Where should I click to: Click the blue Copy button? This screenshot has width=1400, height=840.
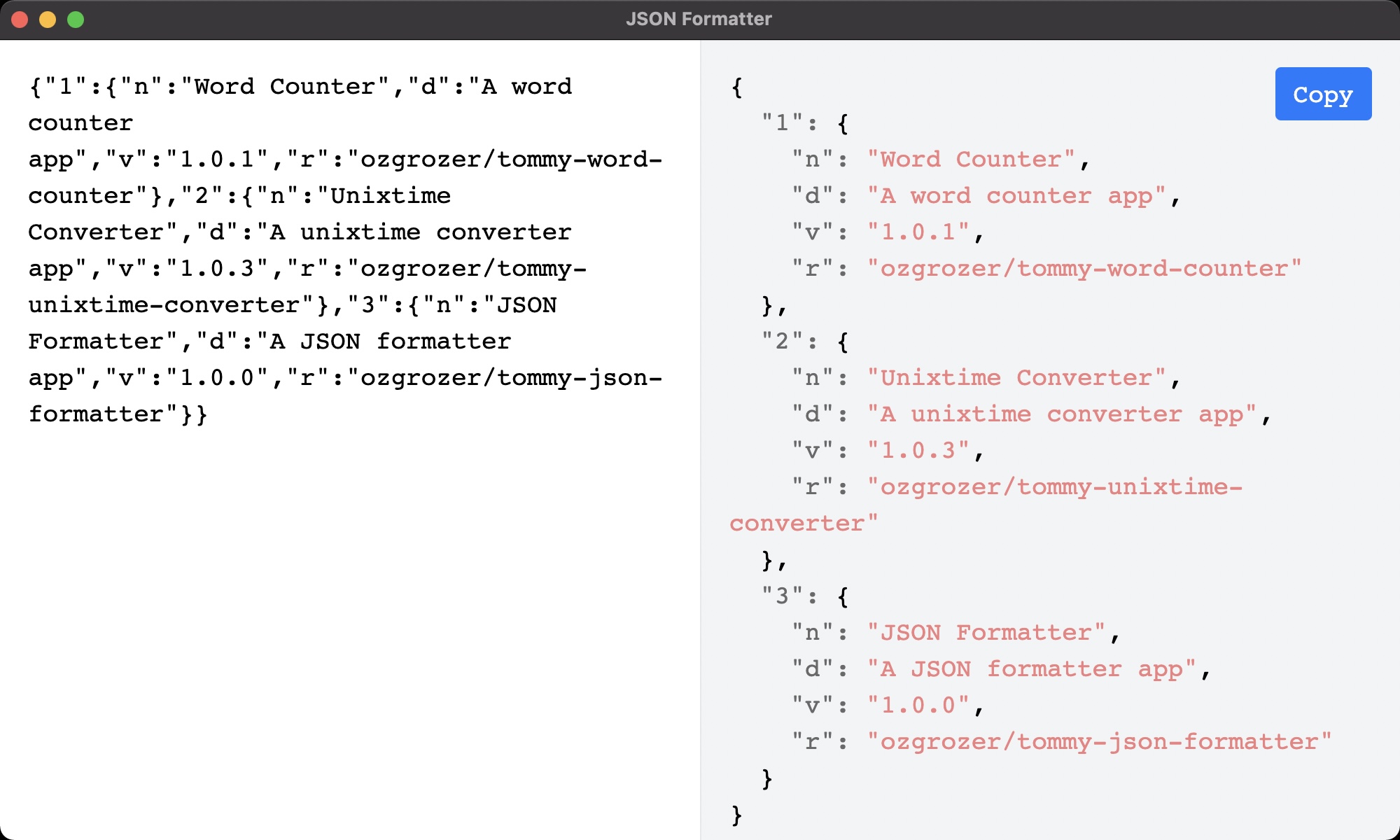pos(1322,94)
